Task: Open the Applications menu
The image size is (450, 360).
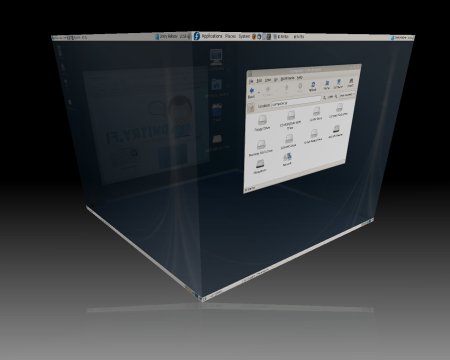Action: click(x=212, y=36)
